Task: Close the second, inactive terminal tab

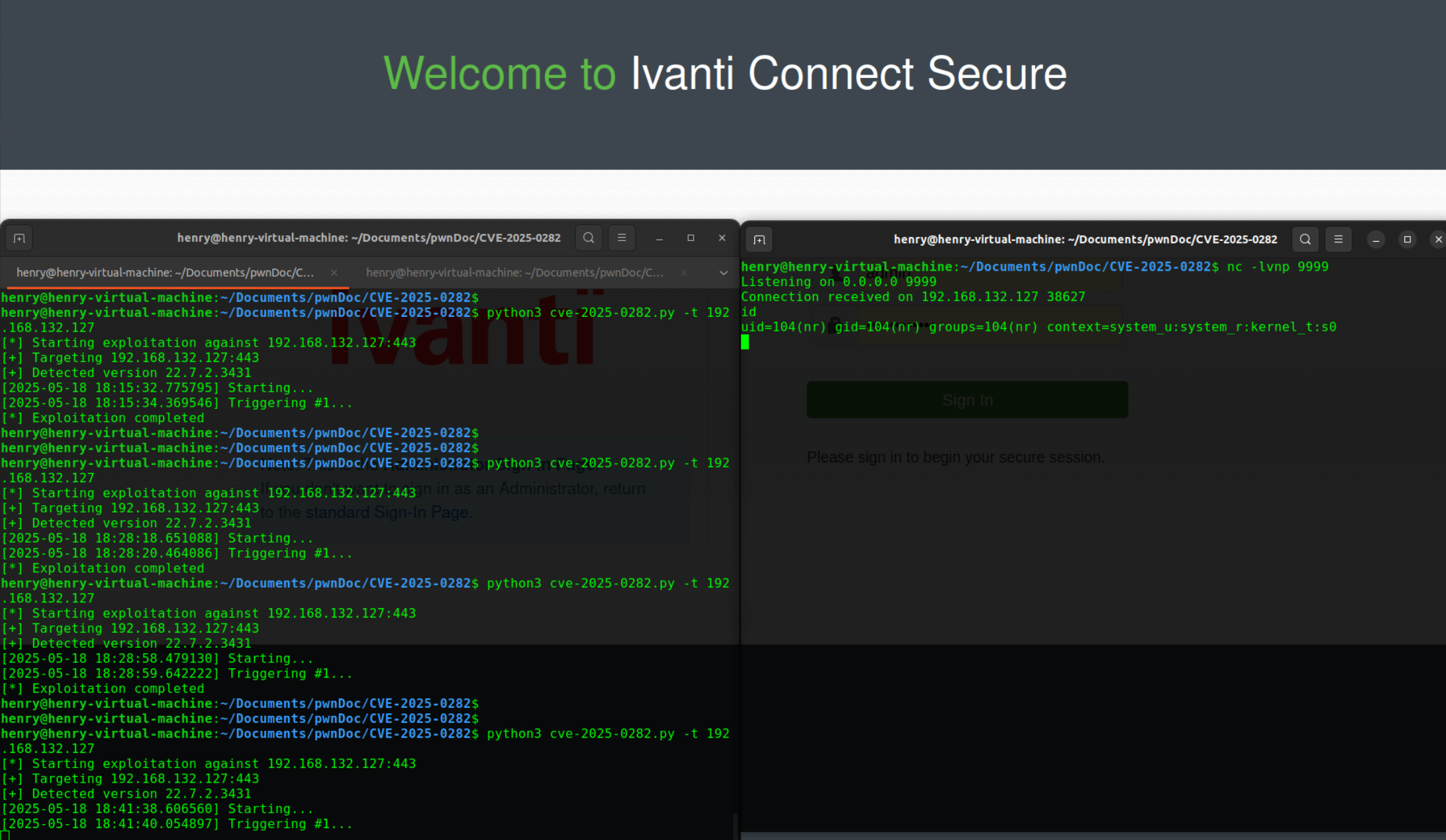Action: coord(684,273)
